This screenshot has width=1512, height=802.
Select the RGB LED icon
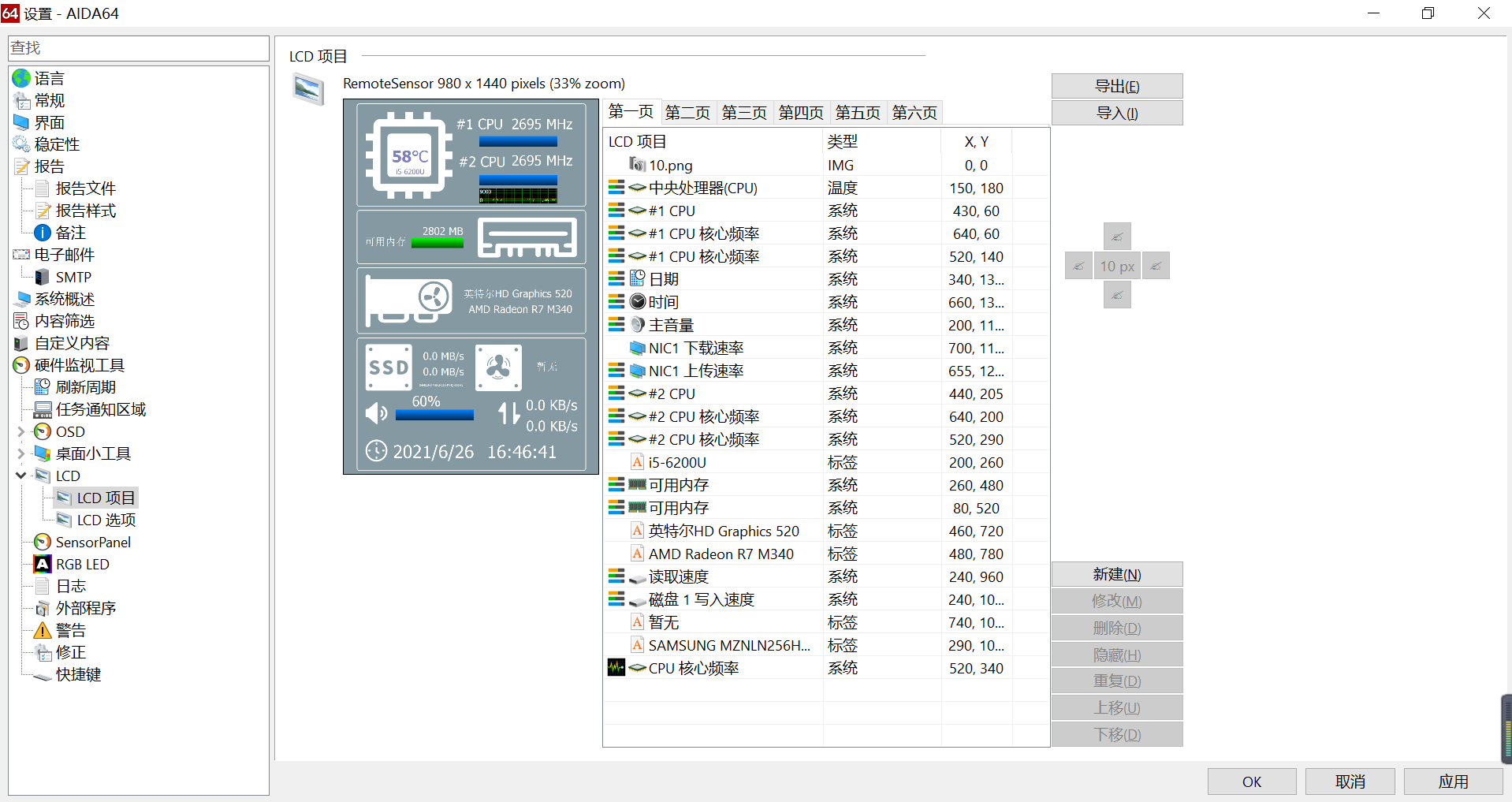(43, 565)
